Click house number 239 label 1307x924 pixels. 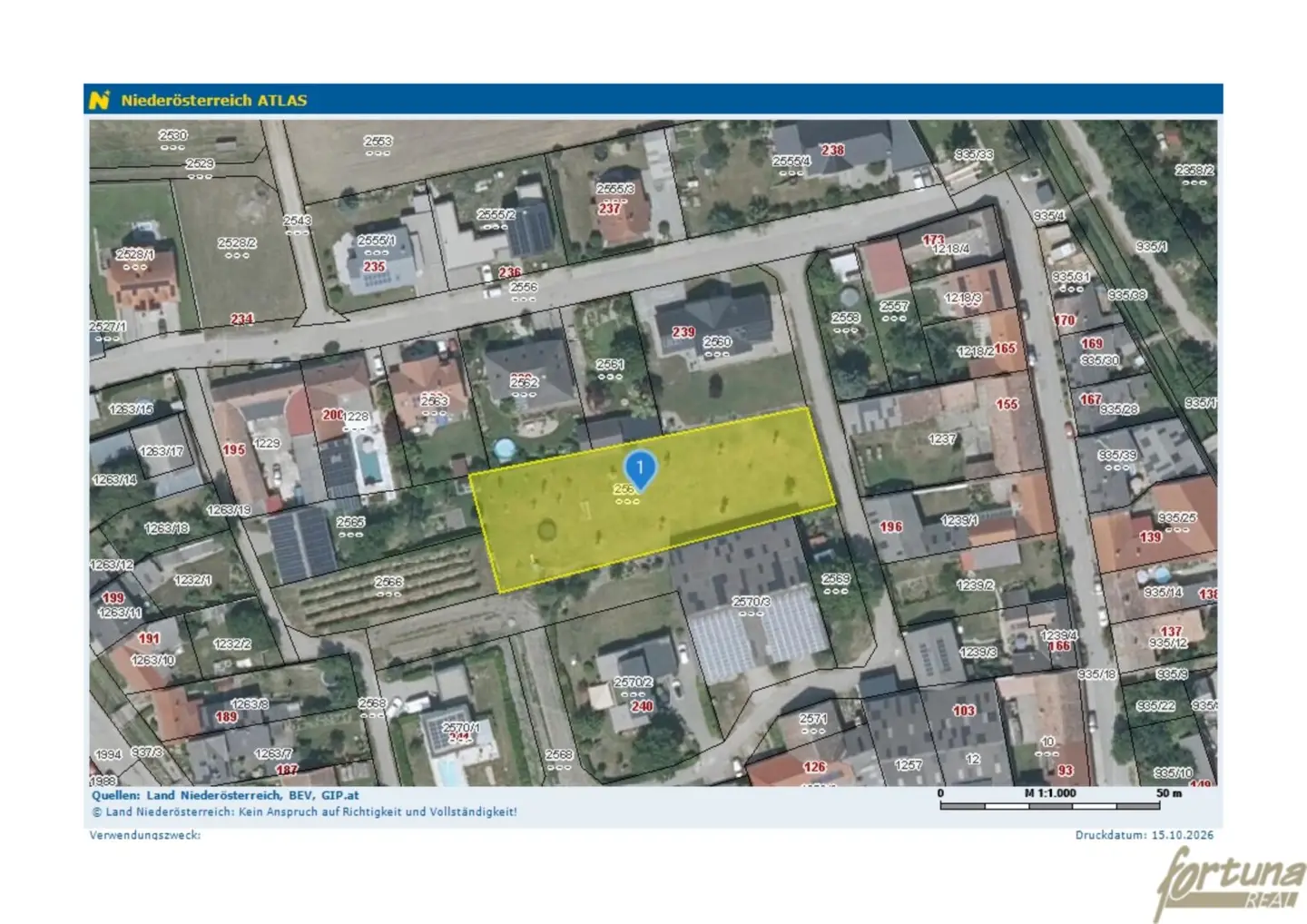click(683, 332)
